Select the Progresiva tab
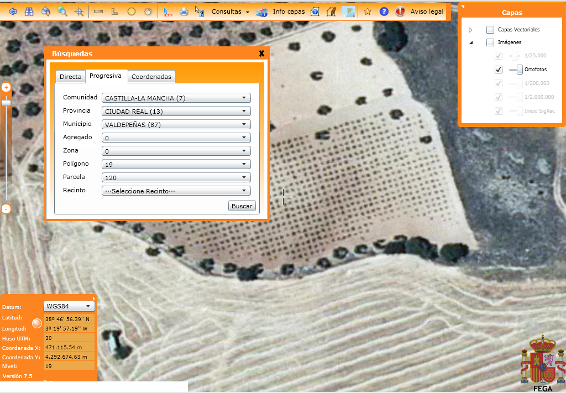The width and height of the screenshot is (566, 393). point(106,76)
